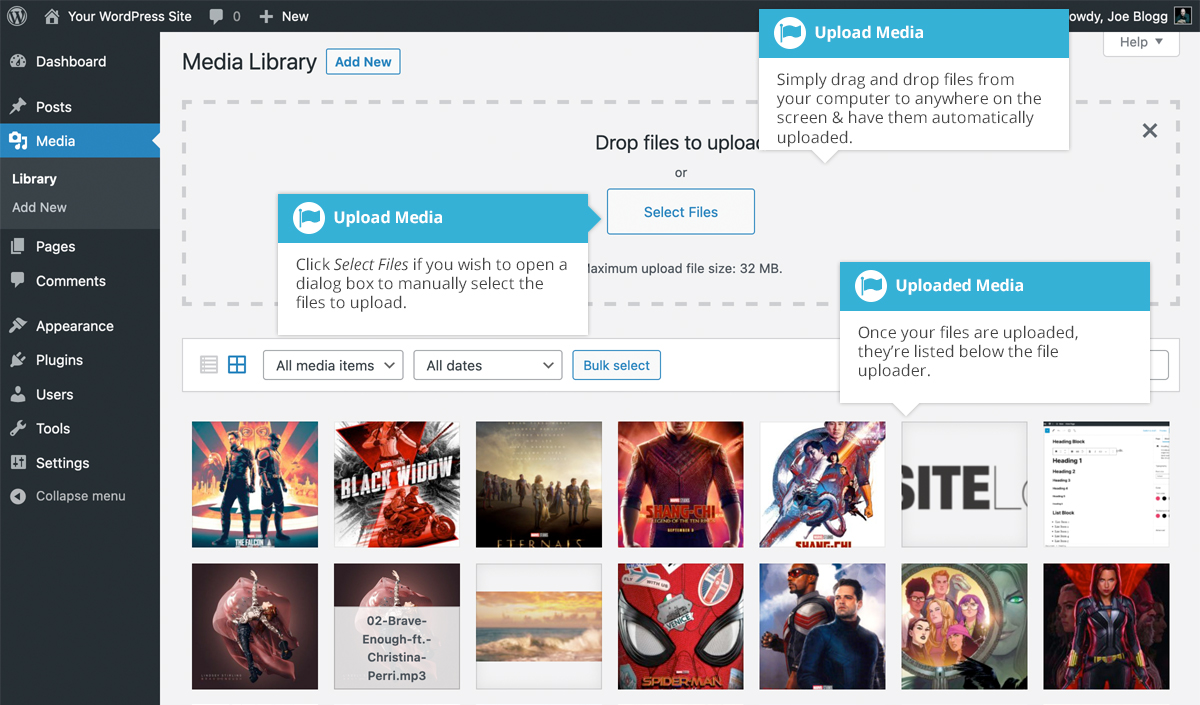The width and height of the screenshot is (1200, 705).
Task: Open Tools in the sidebar
Action: [80, 428]
